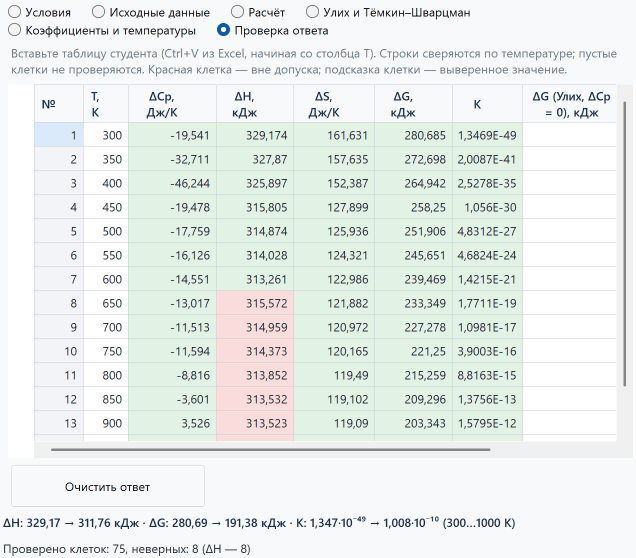This screenshot has height=558, width=636.
Task: Click ΔS cell 119,49
Action: (334, 374)
